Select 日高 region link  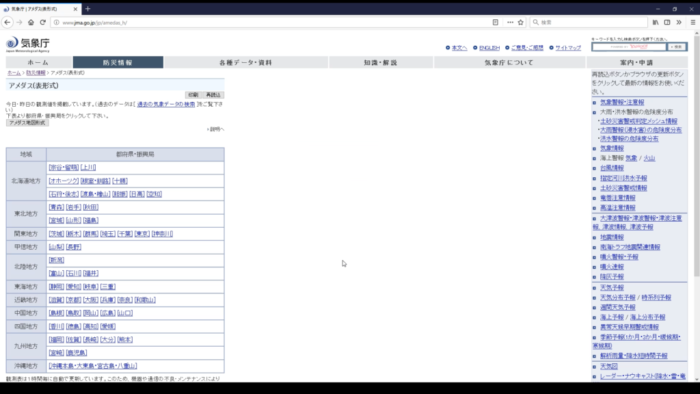pos(137,194)
